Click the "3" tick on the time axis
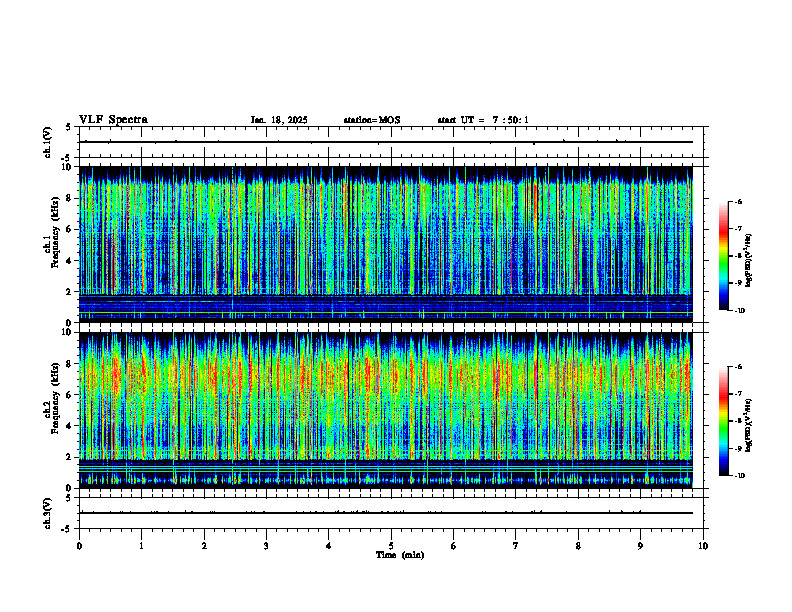The image size is (792, 612). [x=266, y=546]
